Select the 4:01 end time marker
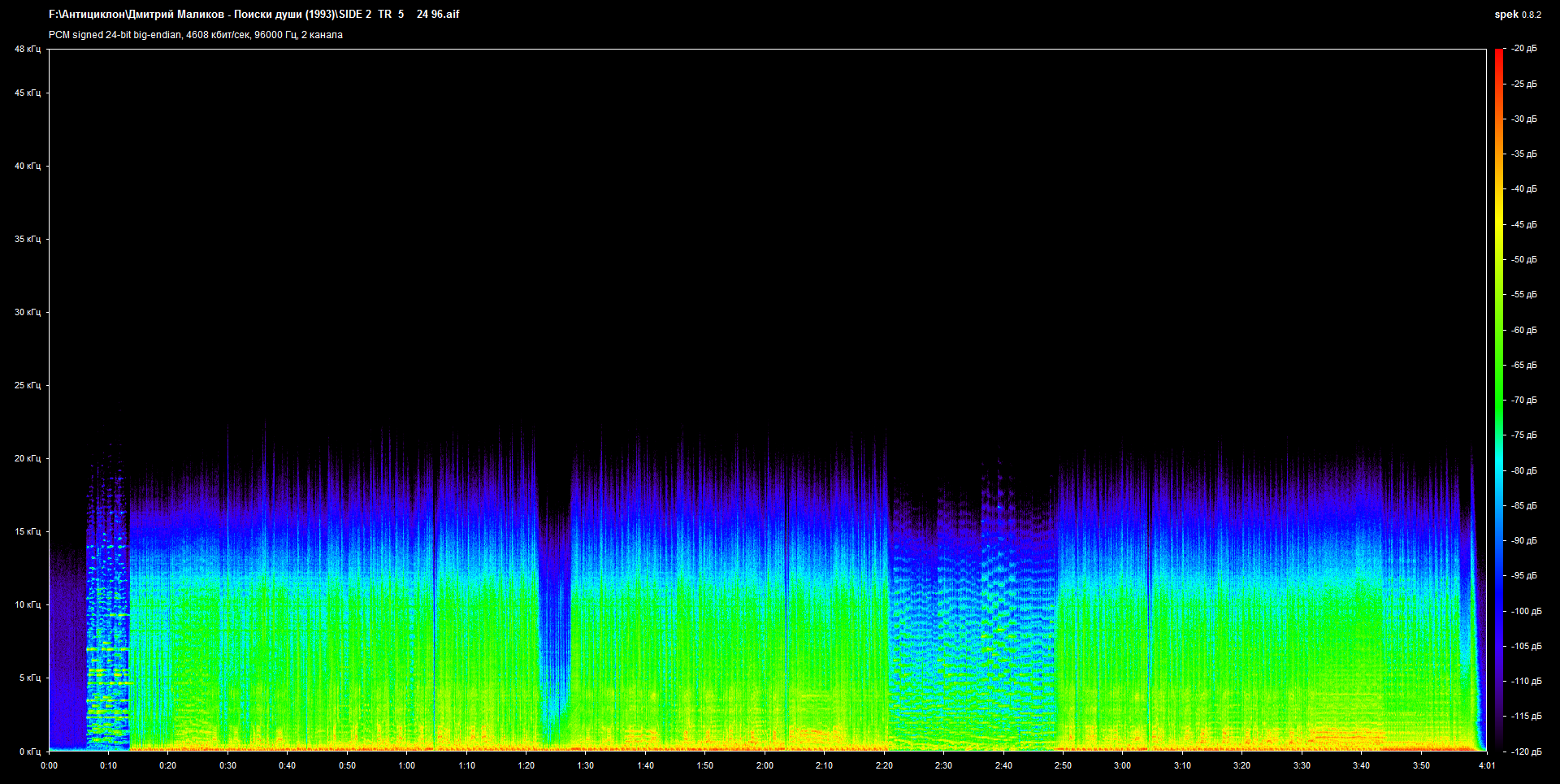Screen dimensions: 1560x784 pyautogui.click(x=1486, y=765)
